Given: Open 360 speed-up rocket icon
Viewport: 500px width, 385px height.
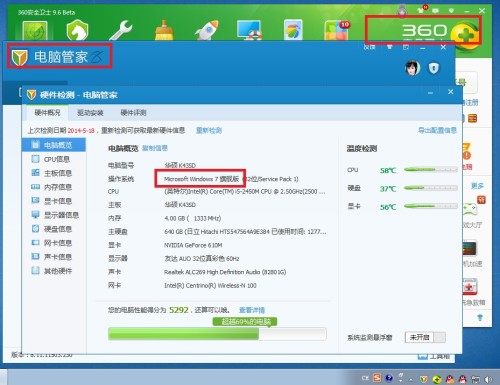Looking at the screenshot, I should (207, 31).
